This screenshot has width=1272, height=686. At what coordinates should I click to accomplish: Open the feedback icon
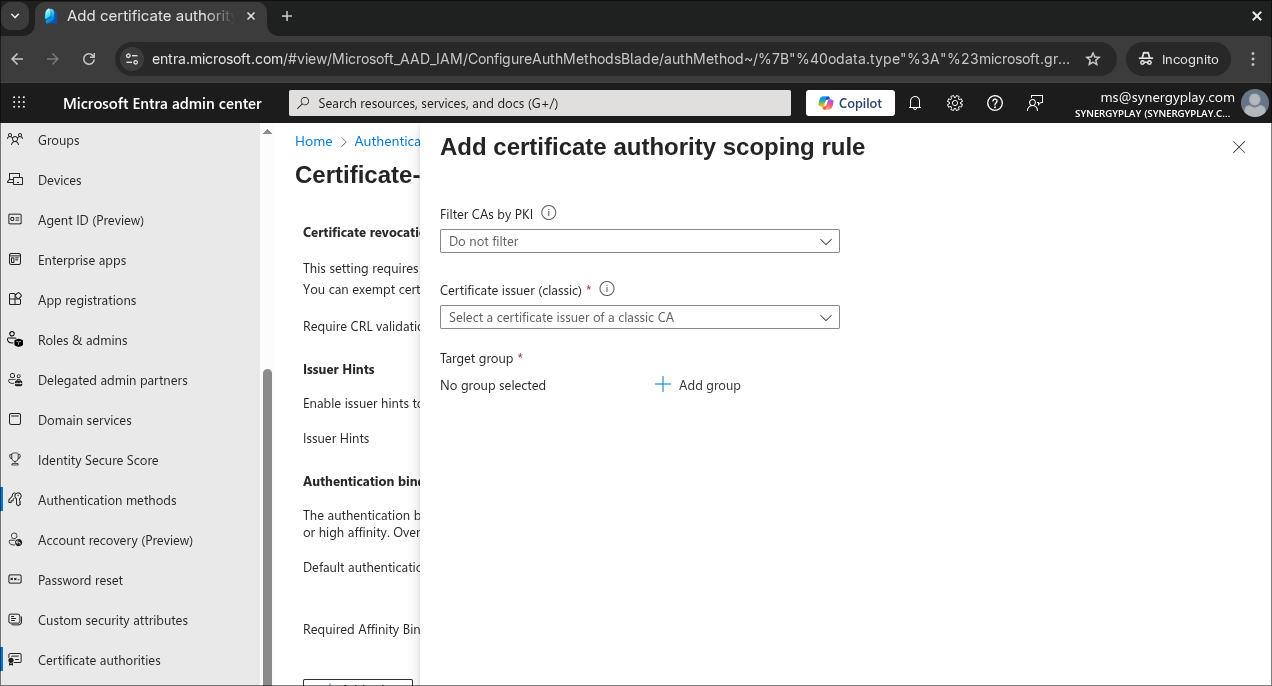point(1035,103)
